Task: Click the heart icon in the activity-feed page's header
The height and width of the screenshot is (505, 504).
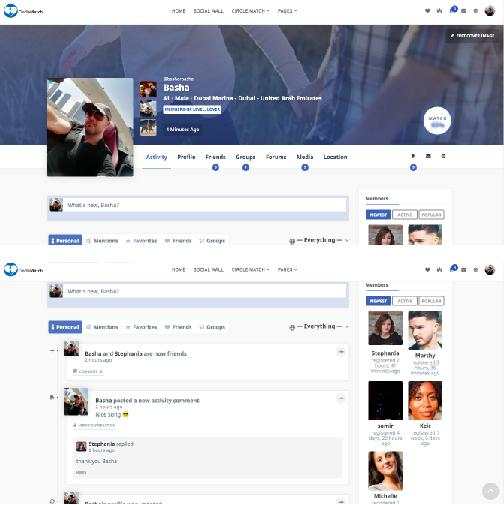Action: coord(428,269)
